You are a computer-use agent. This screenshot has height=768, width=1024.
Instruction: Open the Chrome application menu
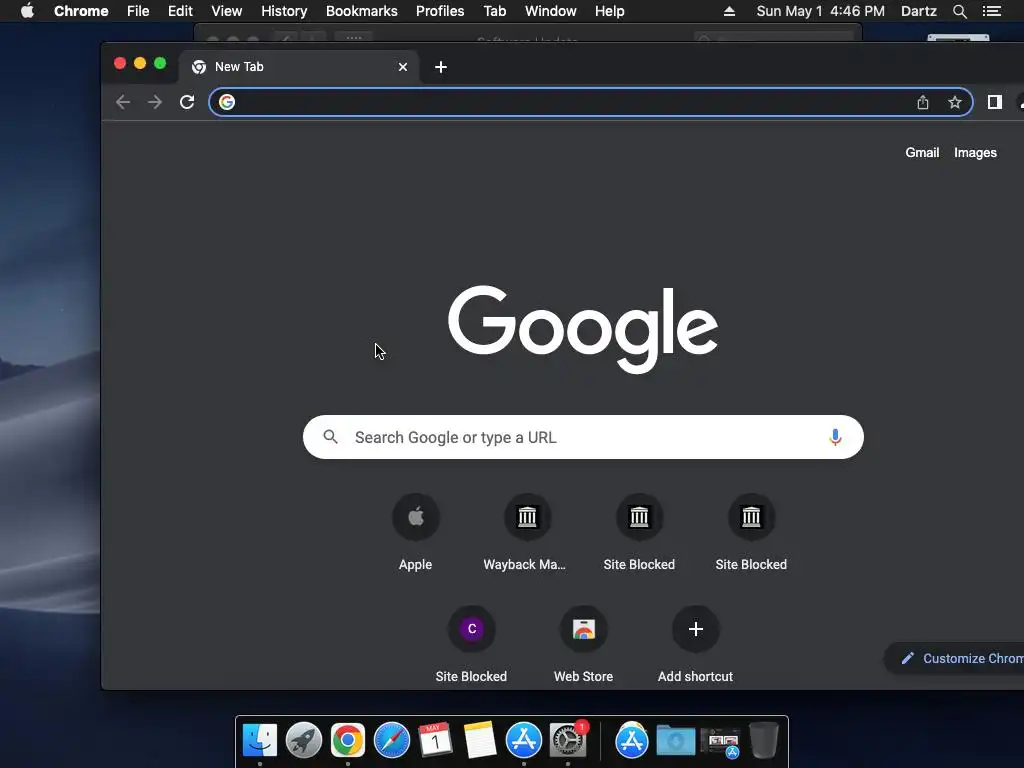click(81, 11)
